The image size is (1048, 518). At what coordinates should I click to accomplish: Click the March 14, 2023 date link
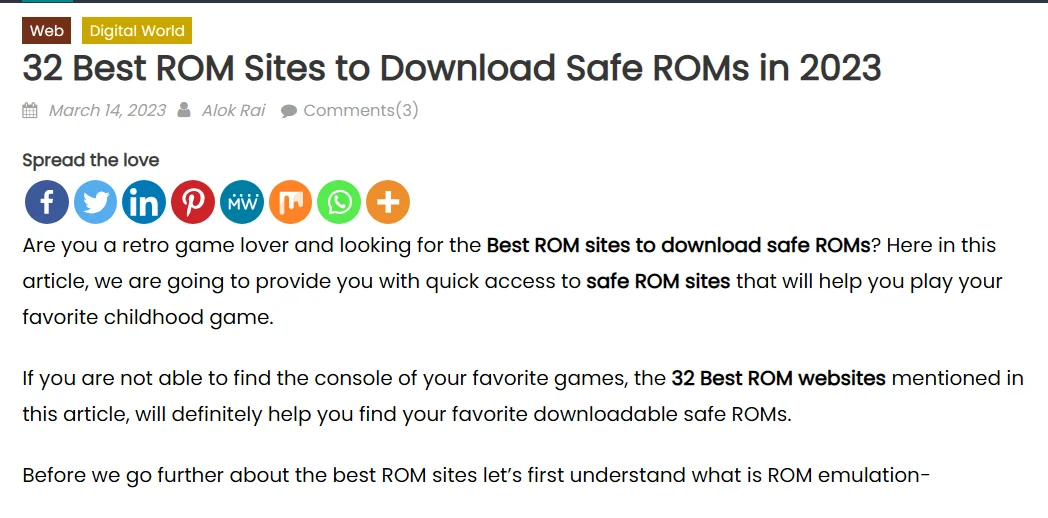click(108, 110)
